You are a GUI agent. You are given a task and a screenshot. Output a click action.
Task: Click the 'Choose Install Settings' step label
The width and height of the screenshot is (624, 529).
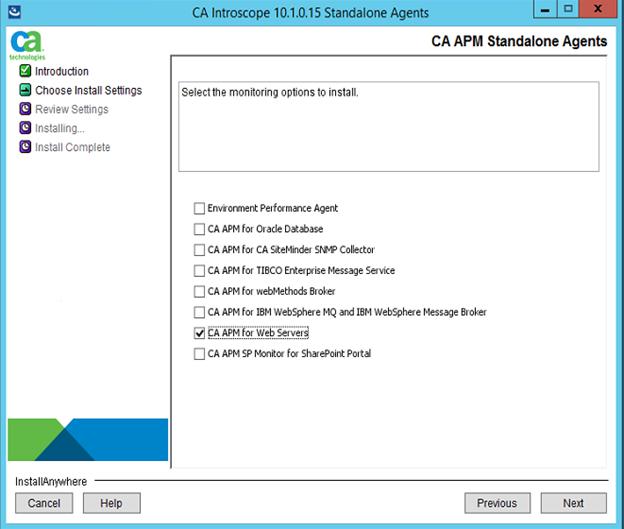88,90
